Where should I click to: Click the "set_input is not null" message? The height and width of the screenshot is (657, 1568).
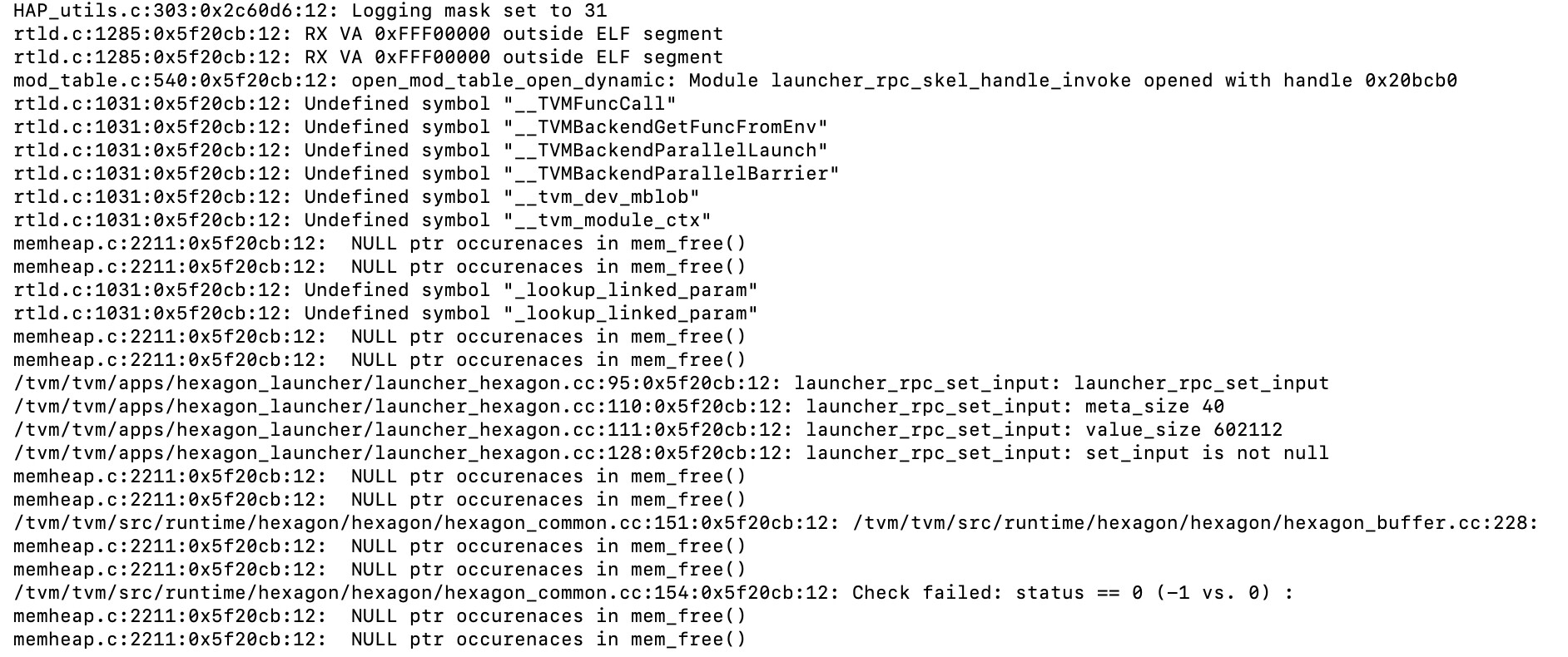[x=1207, y=453]
